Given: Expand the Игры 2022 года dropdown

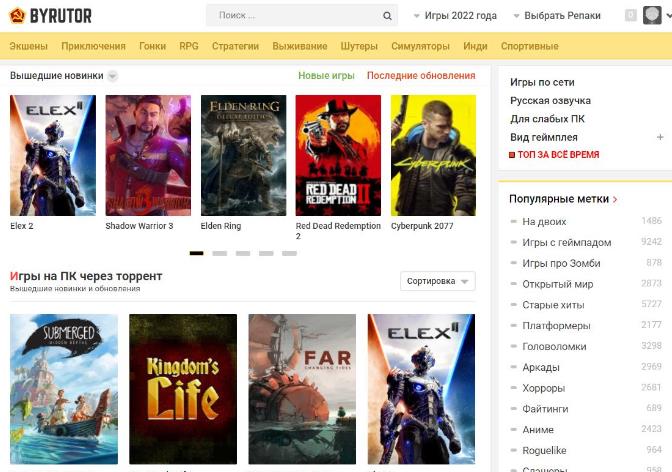Looking at the screenshot, I should 455,16.
